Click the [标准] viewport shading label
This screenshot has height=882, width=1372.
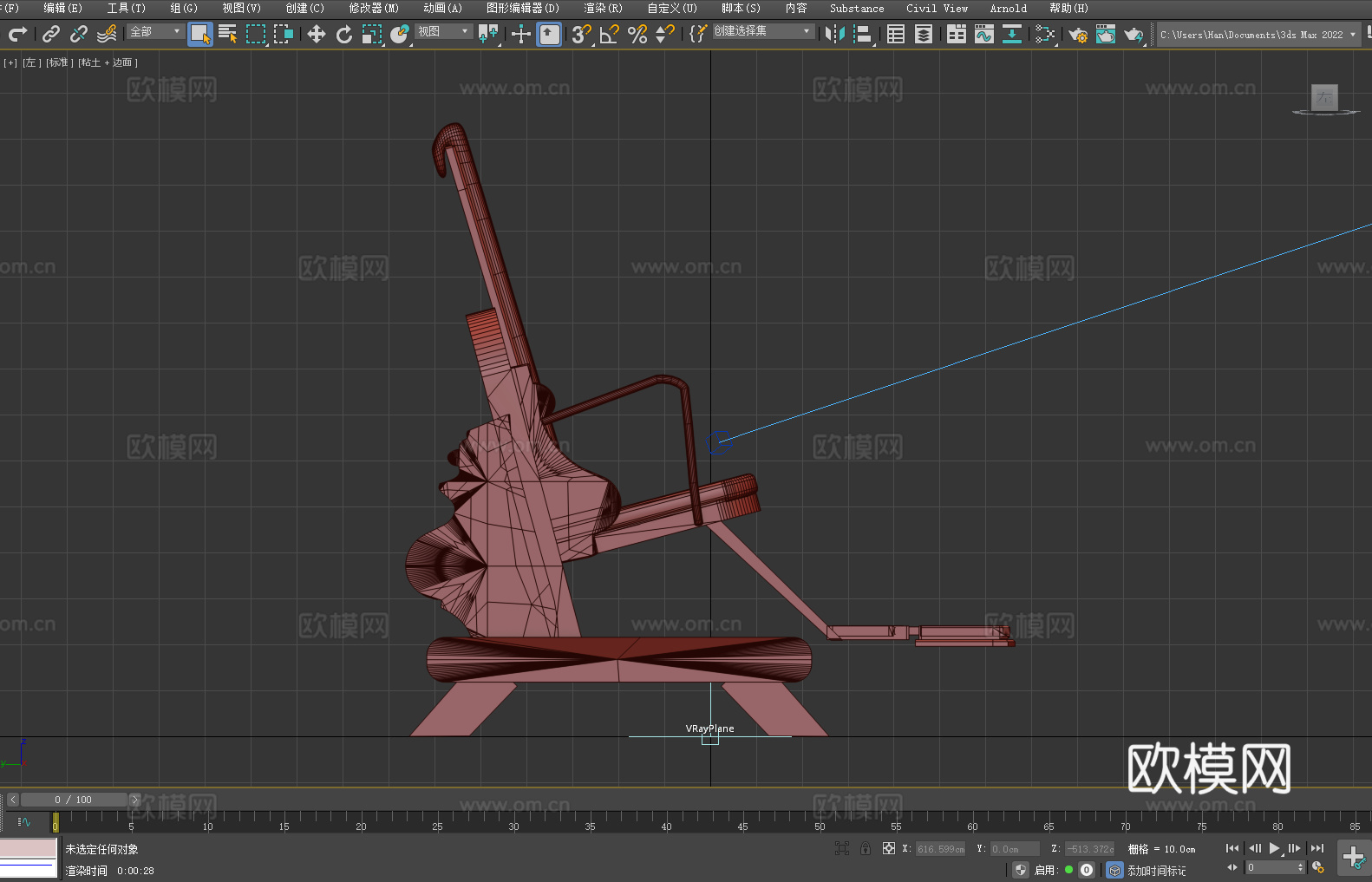60,62
